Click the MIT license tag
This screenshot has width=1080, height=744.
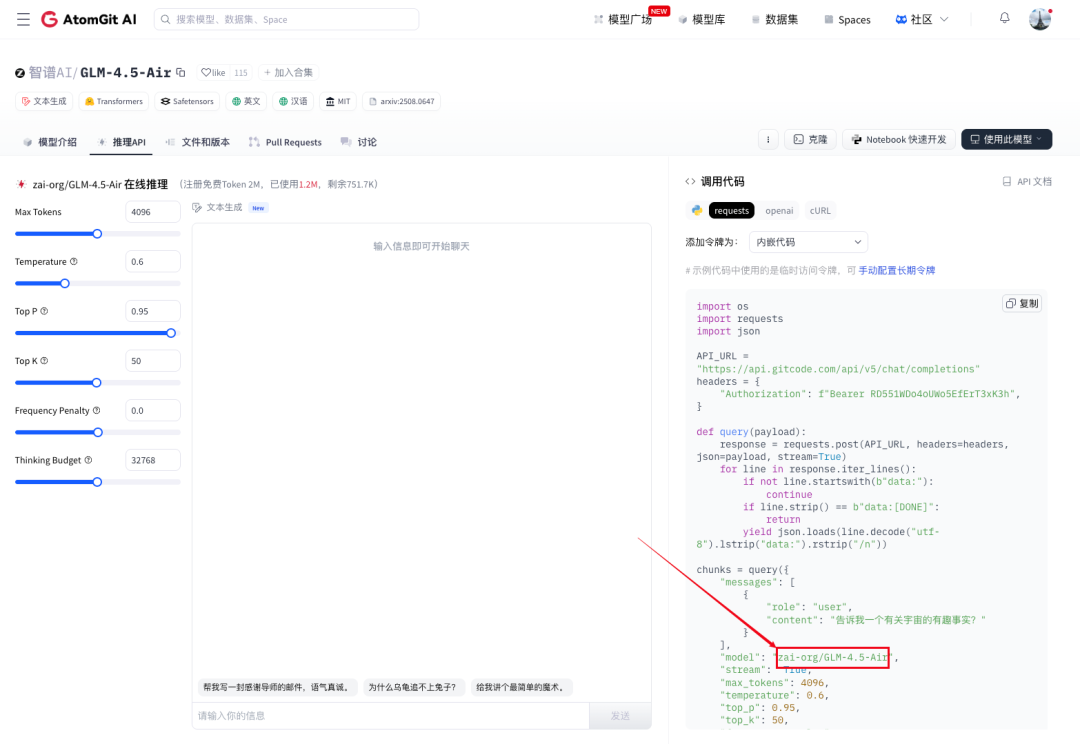[x=338, y=101]
